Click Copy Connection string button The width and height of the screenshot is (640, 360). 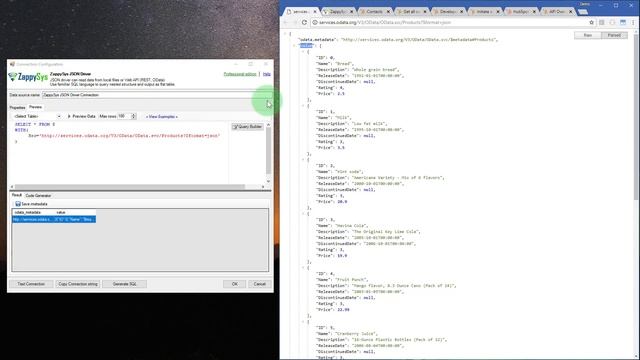click(x=78, y=284)
